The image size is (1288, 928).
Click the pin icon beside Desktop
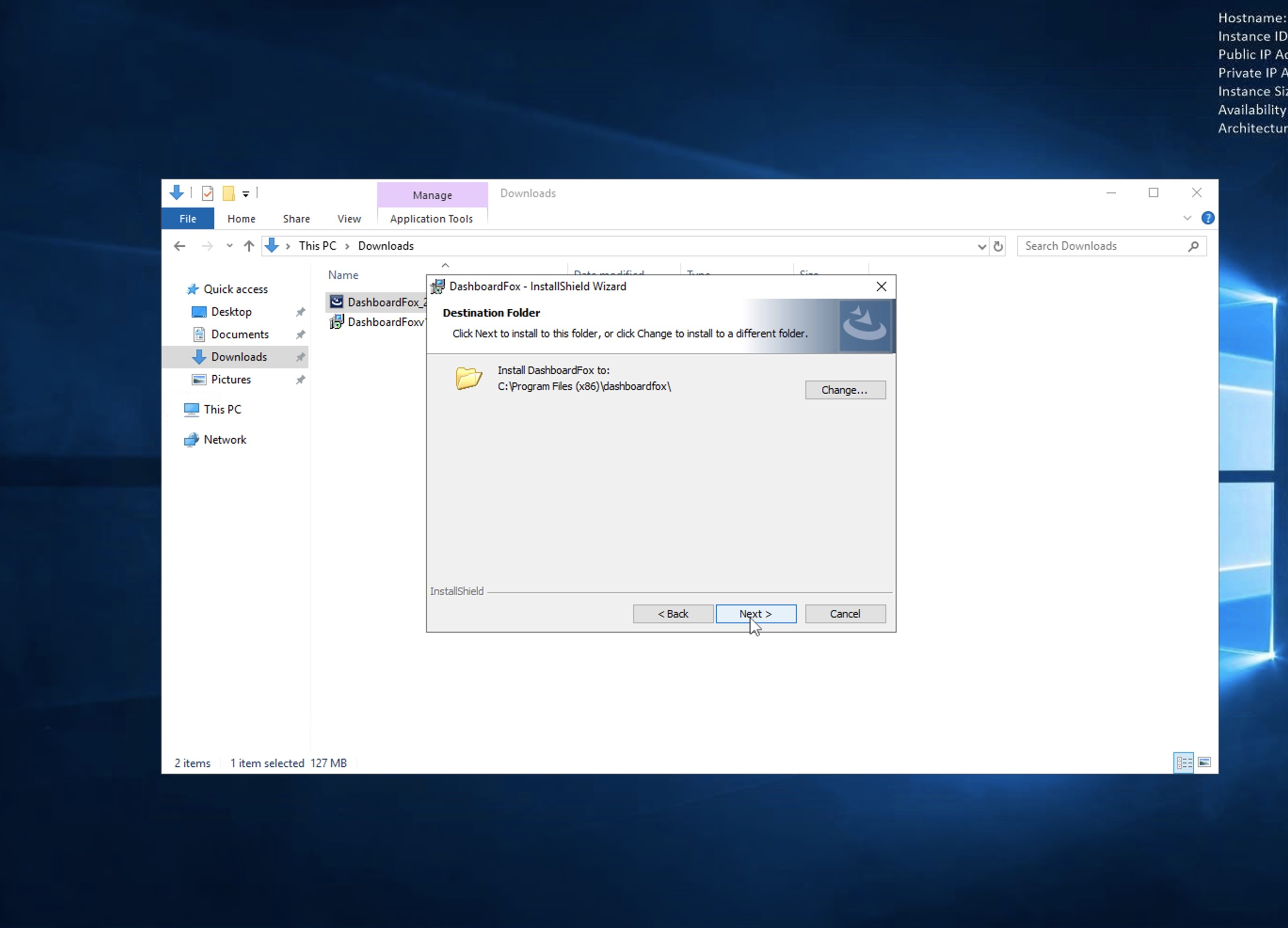[300, 312]
